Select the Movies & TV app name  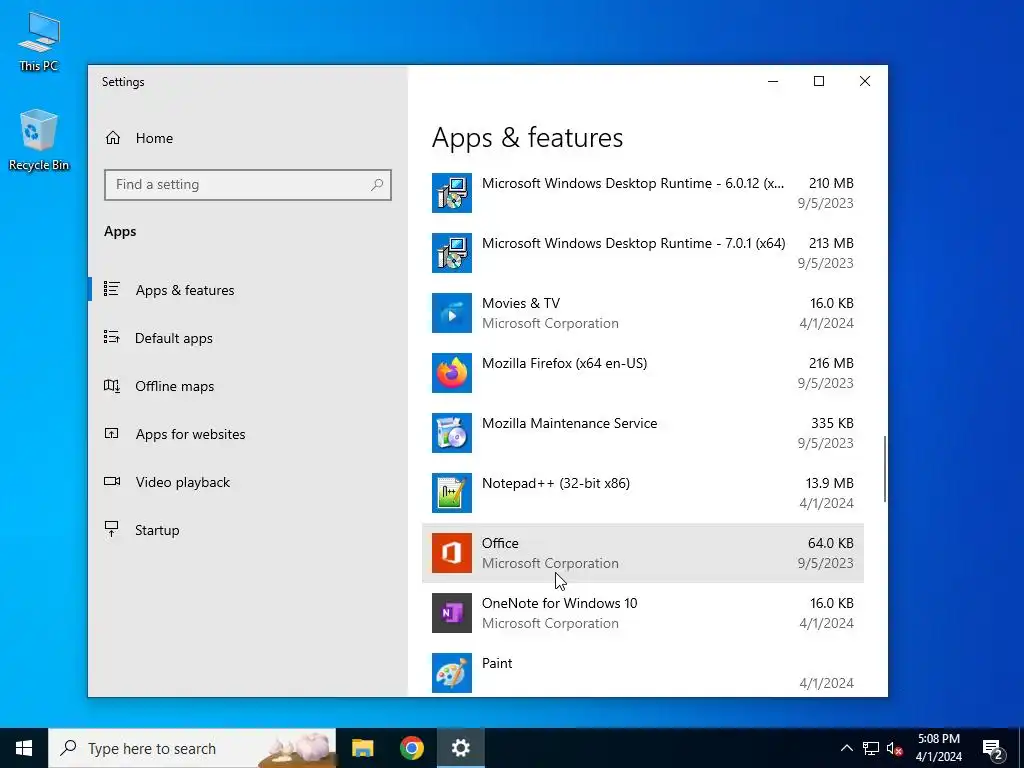pyautogui.click(x=520, y=303)
